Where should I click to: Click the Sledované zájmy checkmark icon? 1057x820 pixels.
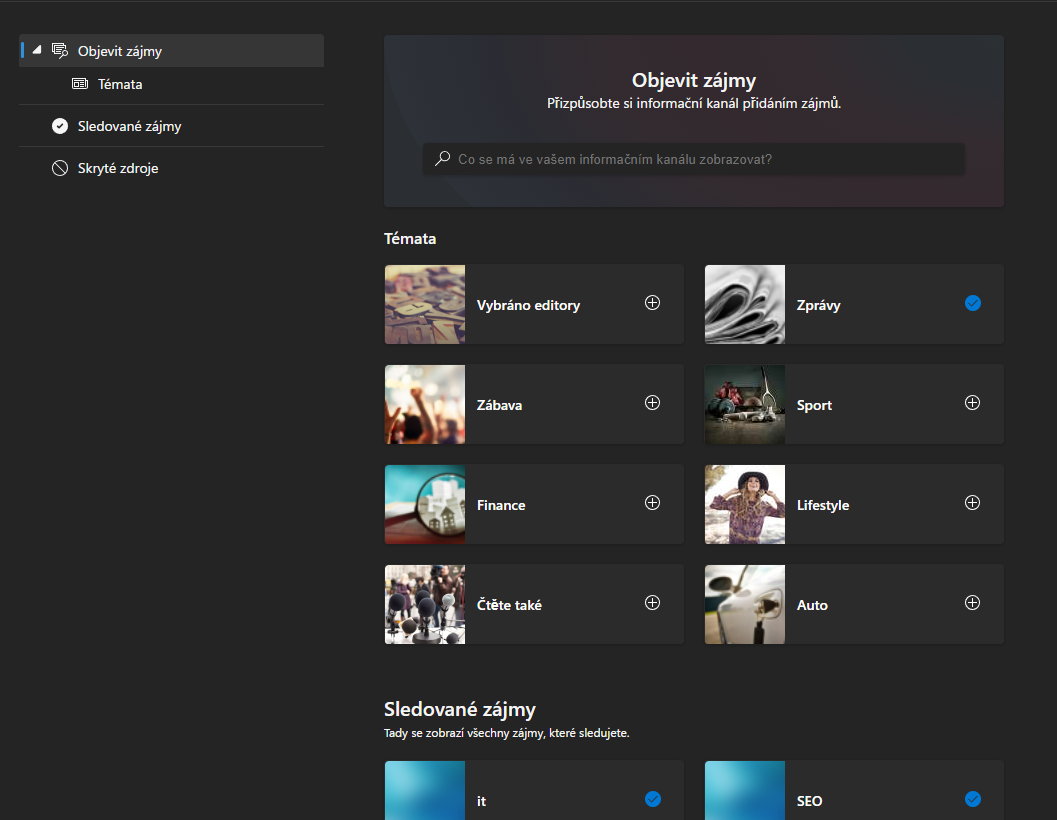(60, 126)
